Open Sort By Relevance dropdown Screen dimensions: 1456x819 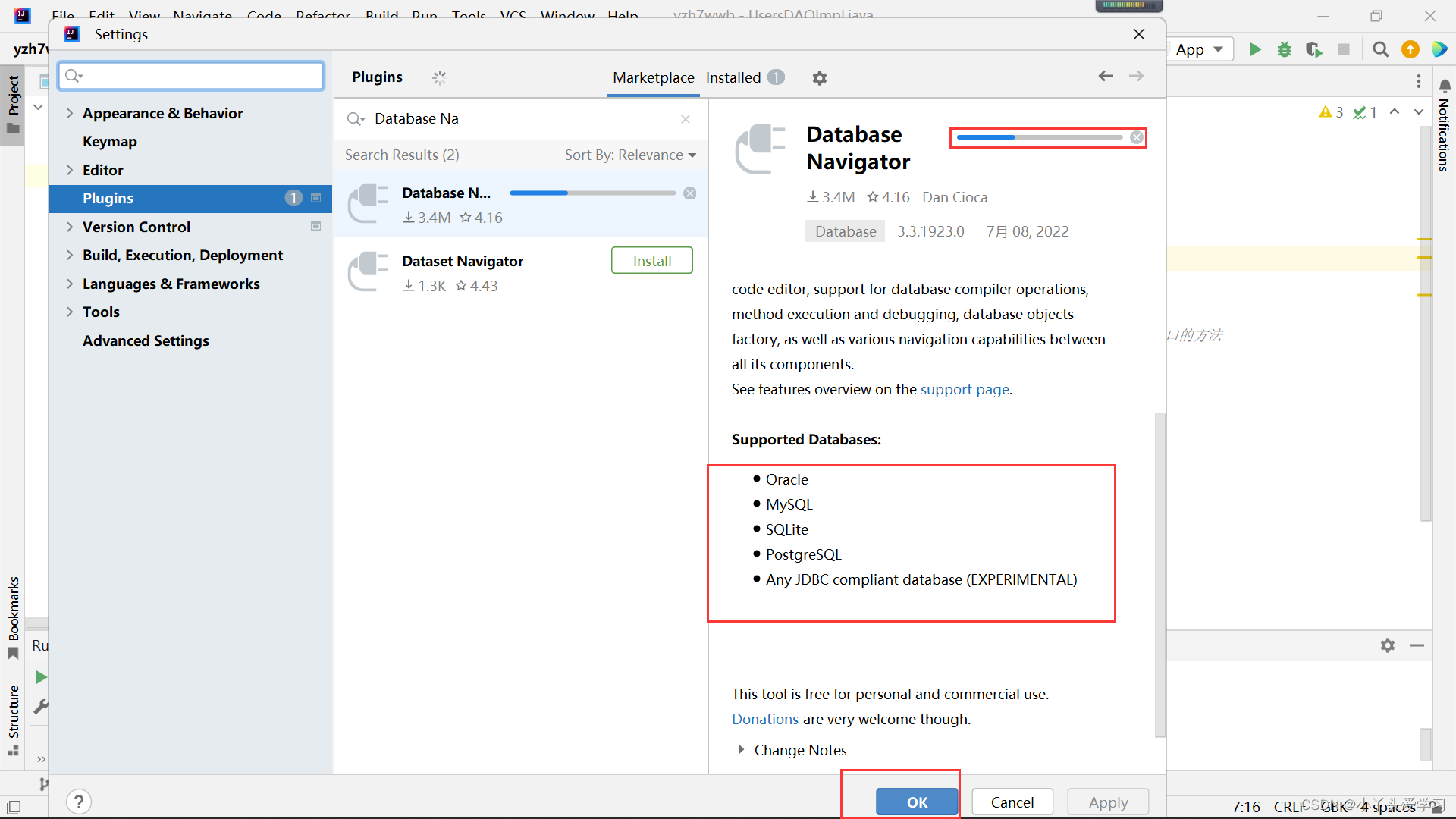point(630,155)
